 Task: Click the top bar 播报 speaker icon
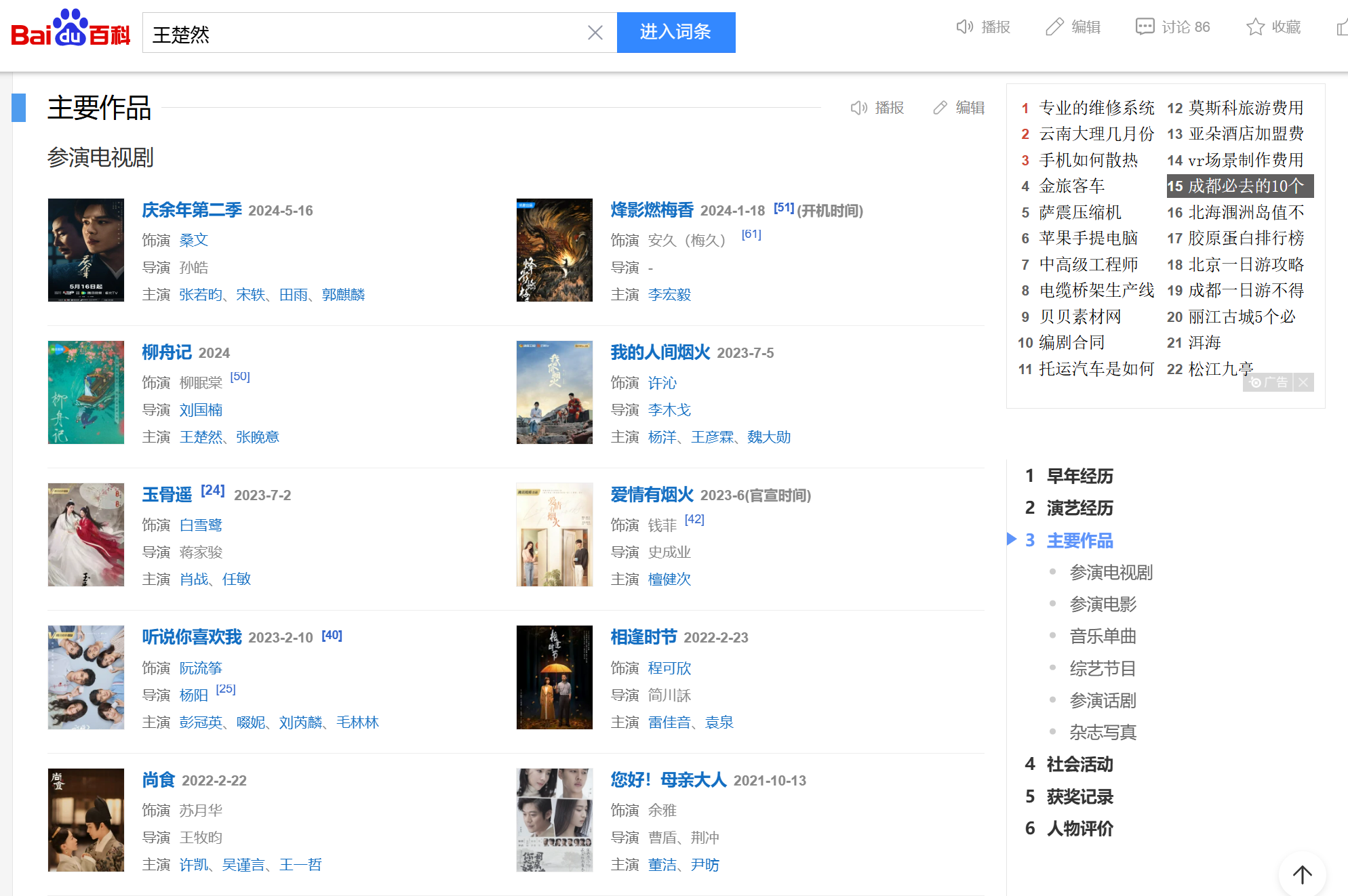click(964, 27)
